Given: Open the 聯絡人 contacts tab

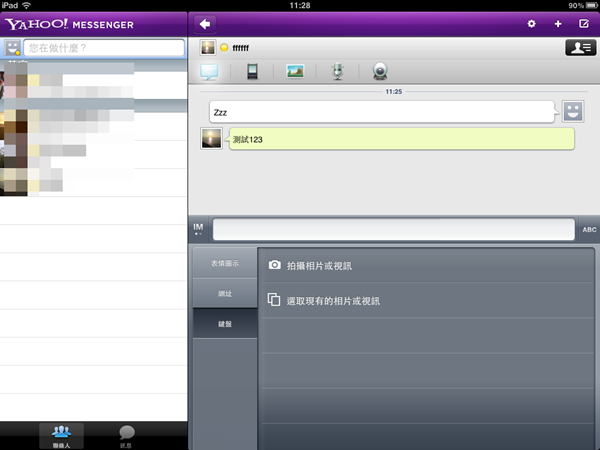Looking at the screenshot, I should point(61,436).
